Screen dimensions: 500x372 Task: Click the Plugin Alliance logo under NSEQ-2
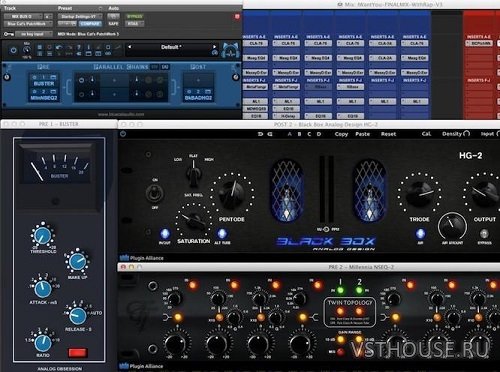(x=142, y=366)
